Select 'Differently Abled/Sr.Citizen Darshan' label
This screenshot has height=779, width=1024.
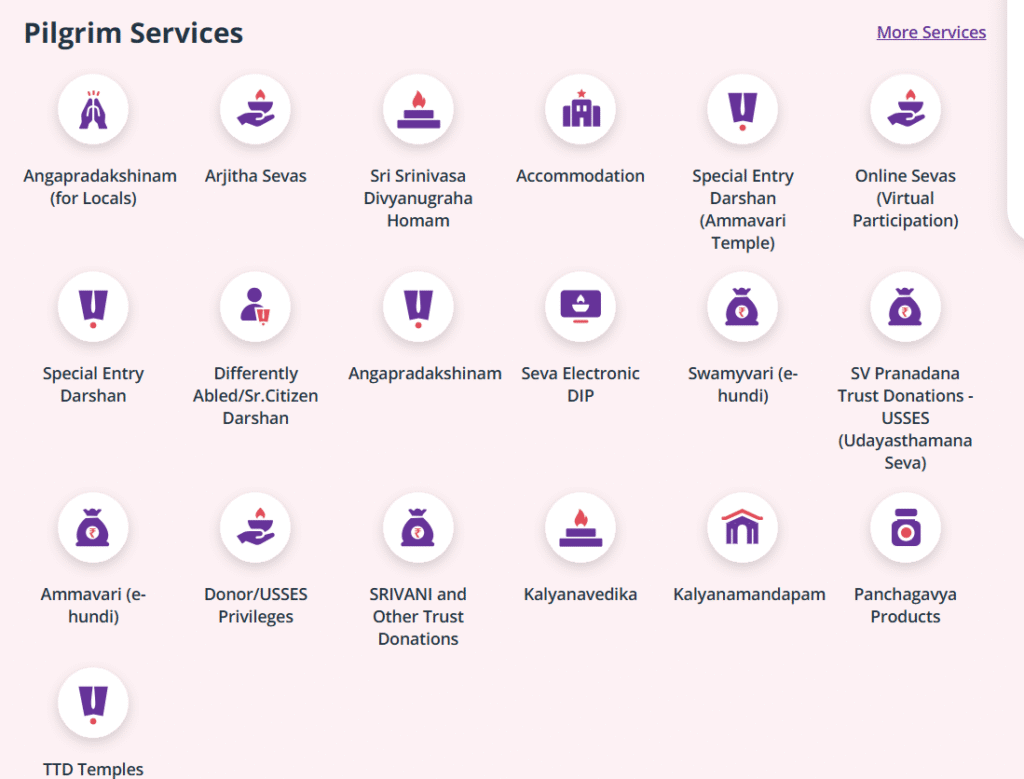[255, 395]
